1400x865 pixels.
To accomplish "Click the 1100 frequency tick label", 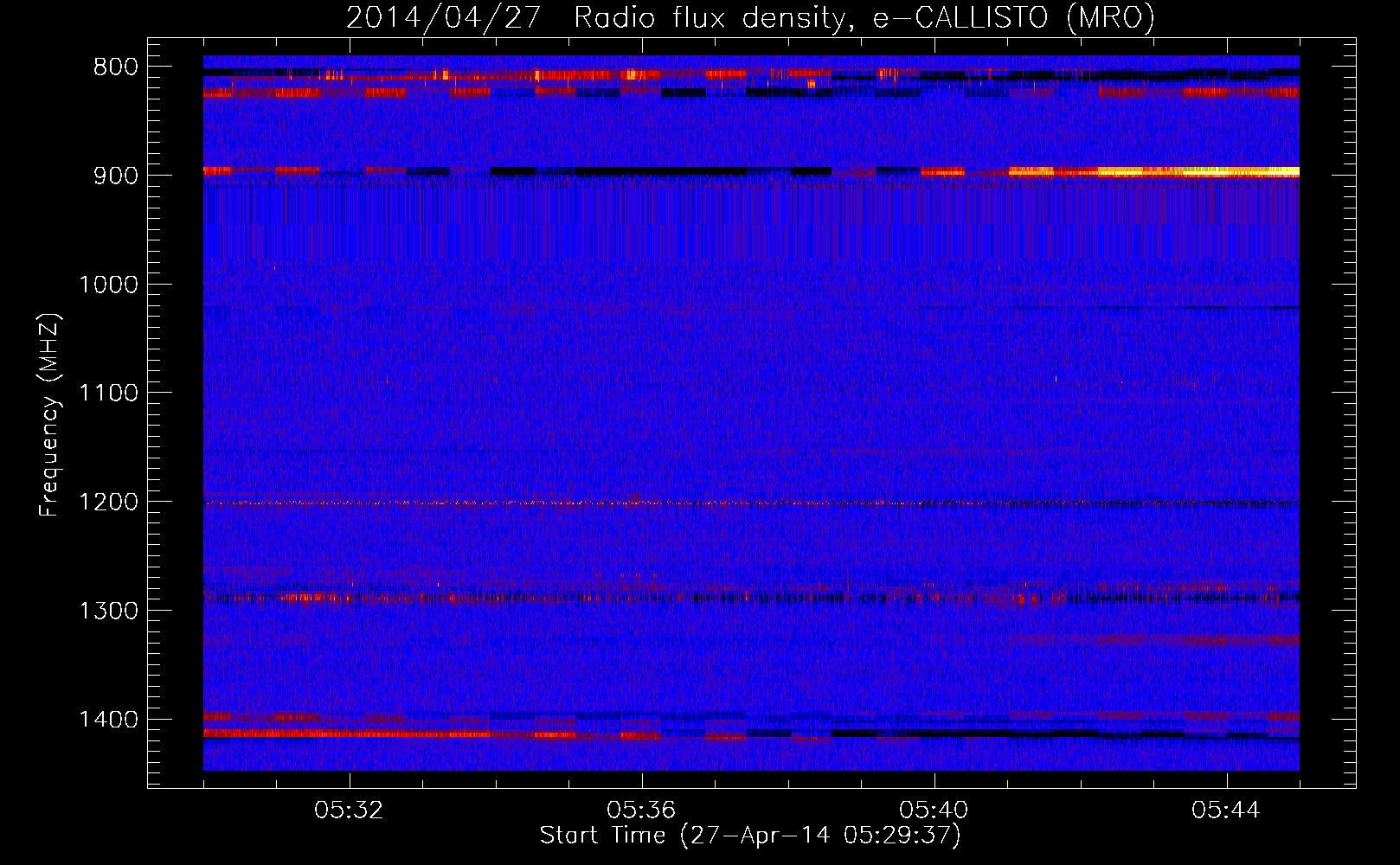I will [108, 394].
